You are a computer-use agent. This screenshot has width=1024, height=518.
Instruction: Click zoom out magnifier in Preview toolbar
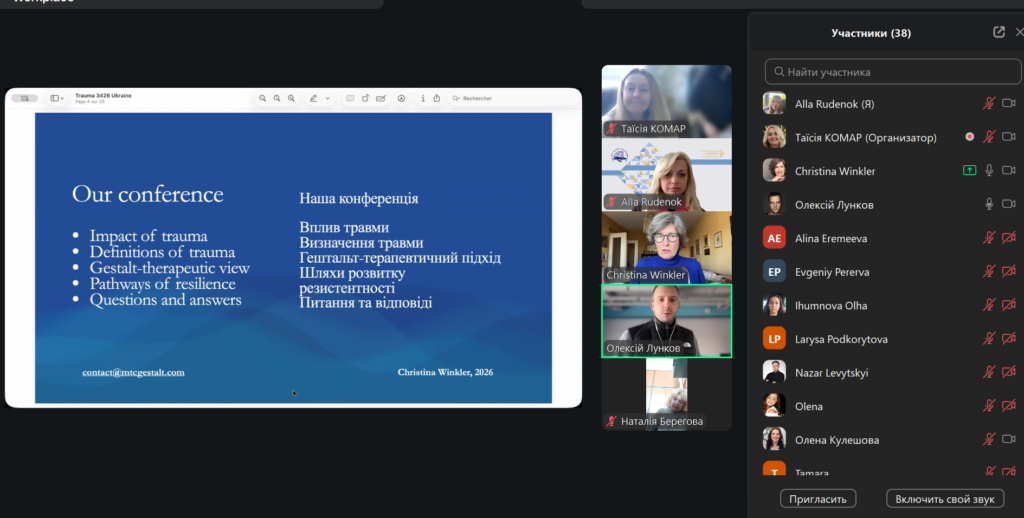[x=263, y=98]
